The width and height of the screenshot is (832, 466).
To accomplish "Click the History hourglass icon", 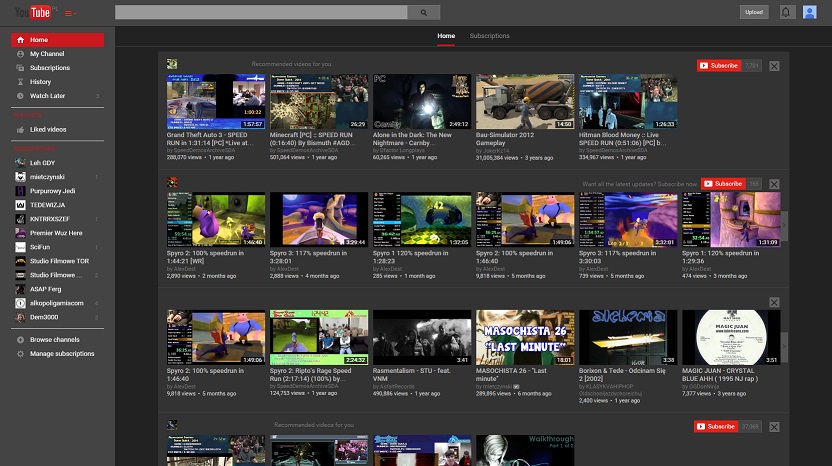I will coord(20,82).
